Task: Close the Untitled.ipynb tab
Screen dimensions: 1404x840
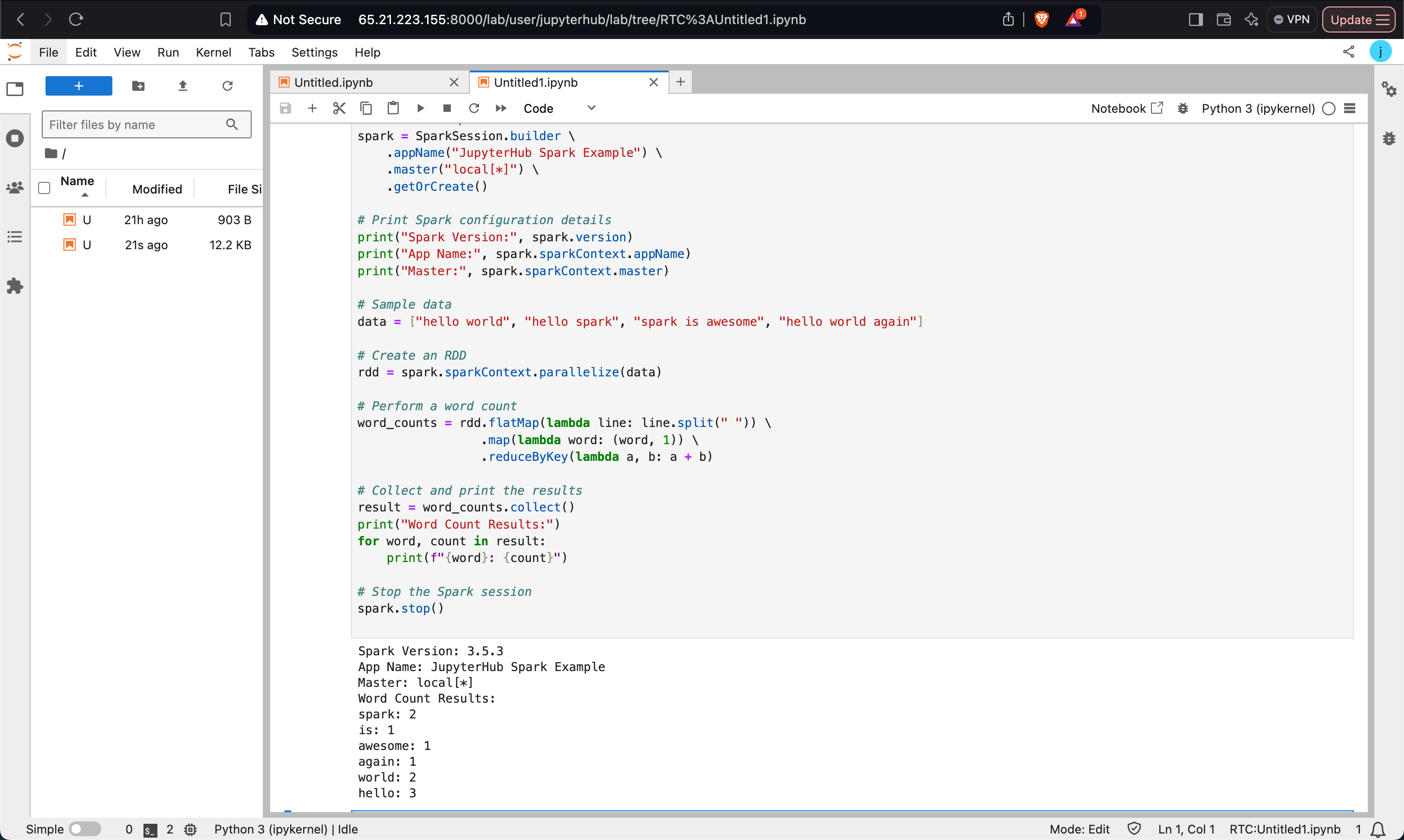Action: (x=454, y=83)
